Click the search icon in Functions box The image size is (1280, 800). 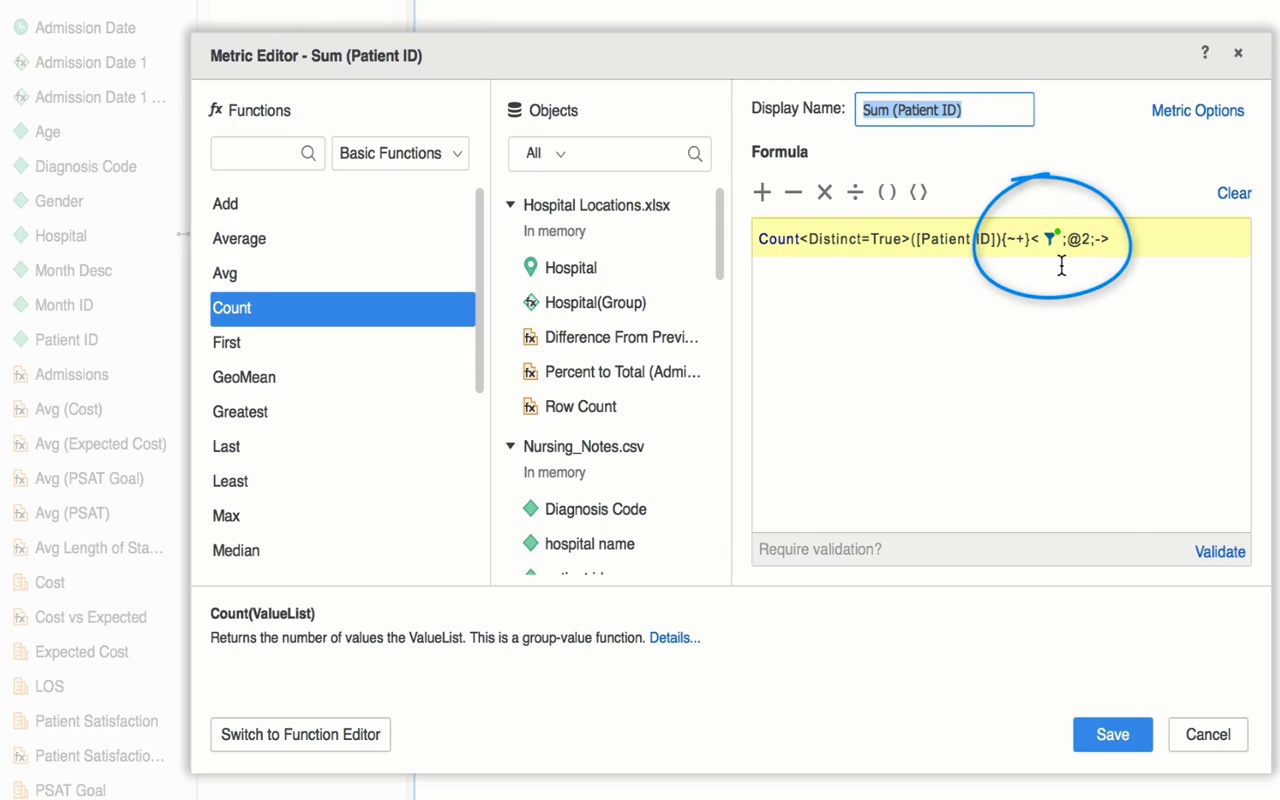(x=308, y=153)
